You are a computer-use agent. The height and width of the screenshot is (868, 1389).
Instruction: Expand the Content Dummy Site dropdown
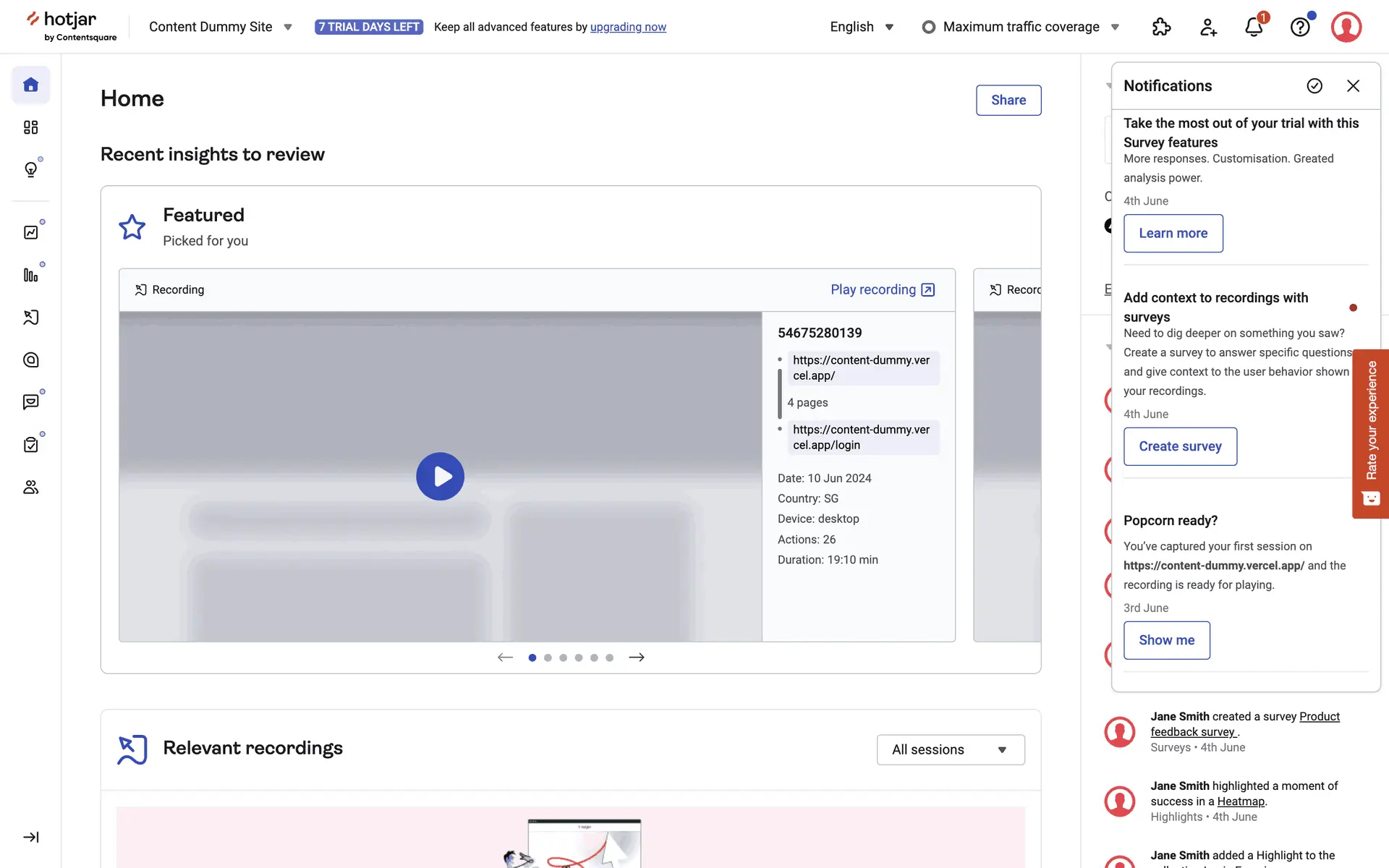pos(220,27)
